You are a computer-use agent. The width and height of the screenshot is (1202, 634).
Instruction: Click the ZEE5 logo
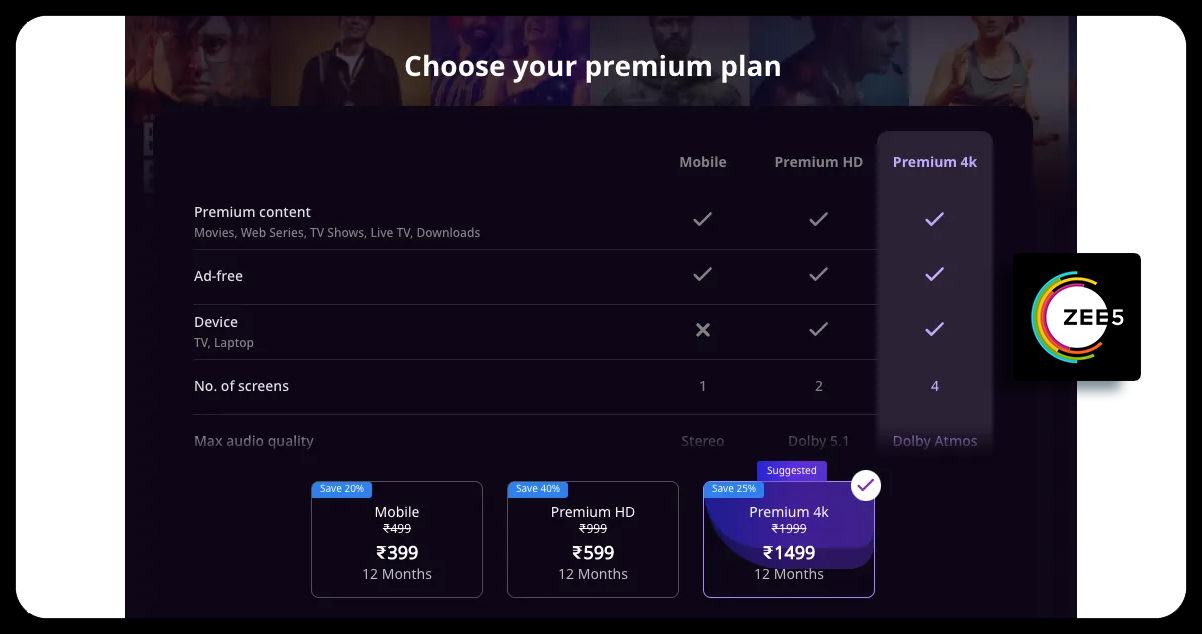[1077, 317]
